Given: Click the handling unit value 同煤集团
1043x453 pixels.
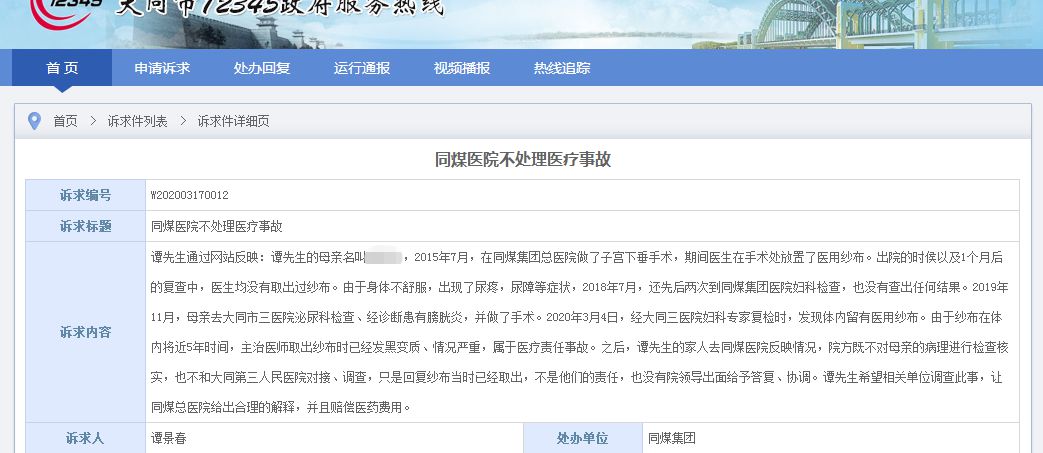Looking at the screenshot, I should click(x=671, y=438).
